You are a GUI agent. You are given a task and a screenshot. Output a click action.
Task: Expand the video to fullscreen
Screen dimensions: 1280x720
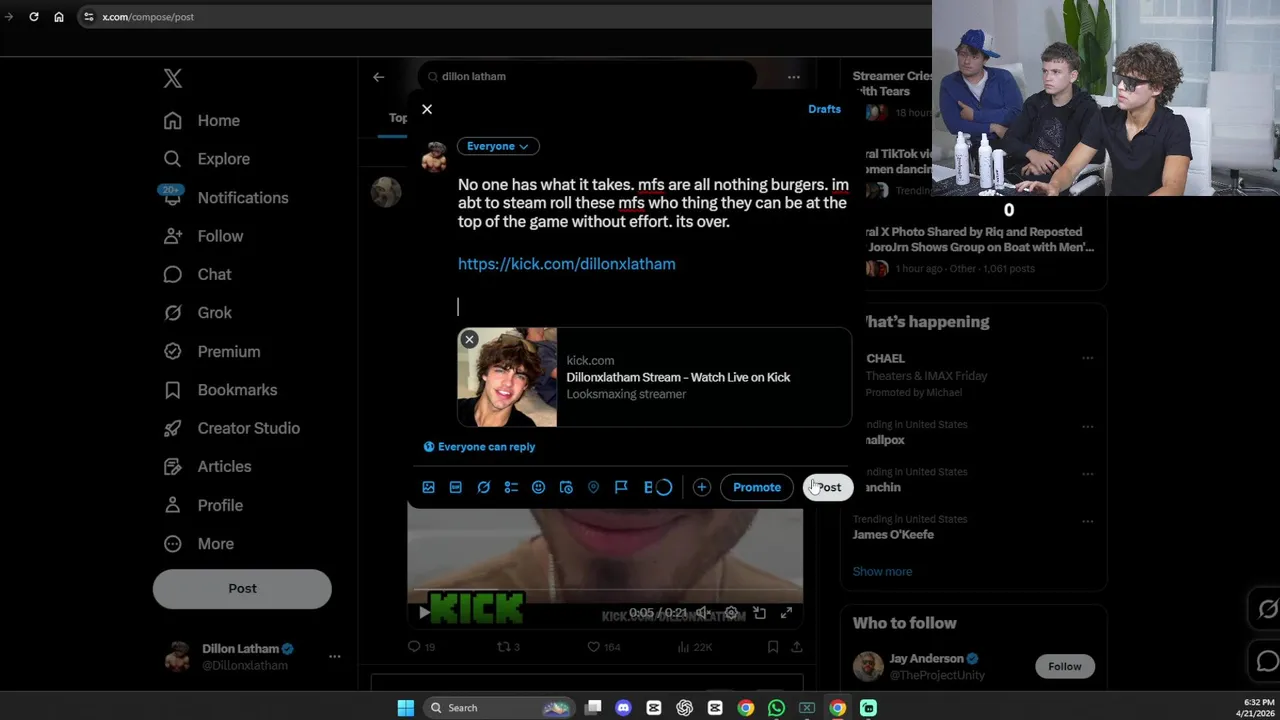tap(786, 613)
